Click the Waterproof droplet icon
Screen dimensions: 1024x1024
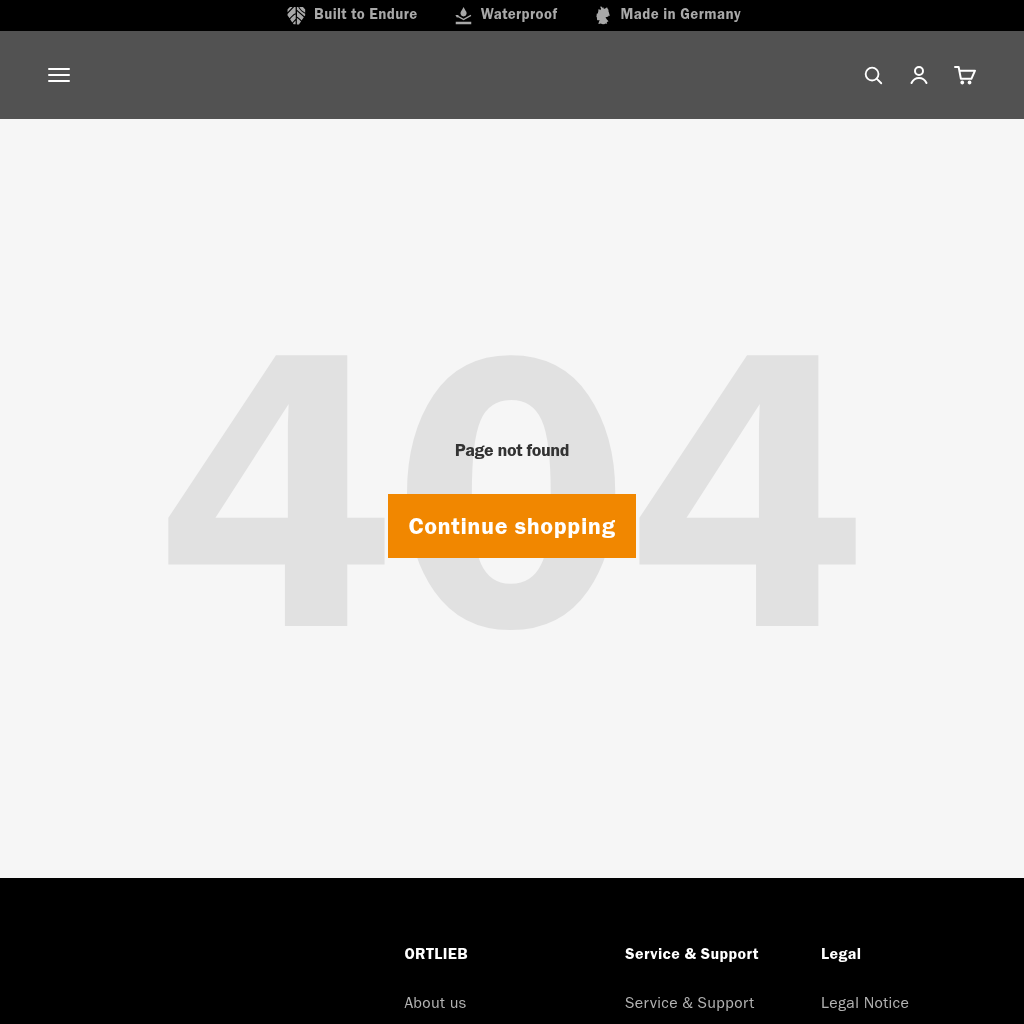coord(463,15)
